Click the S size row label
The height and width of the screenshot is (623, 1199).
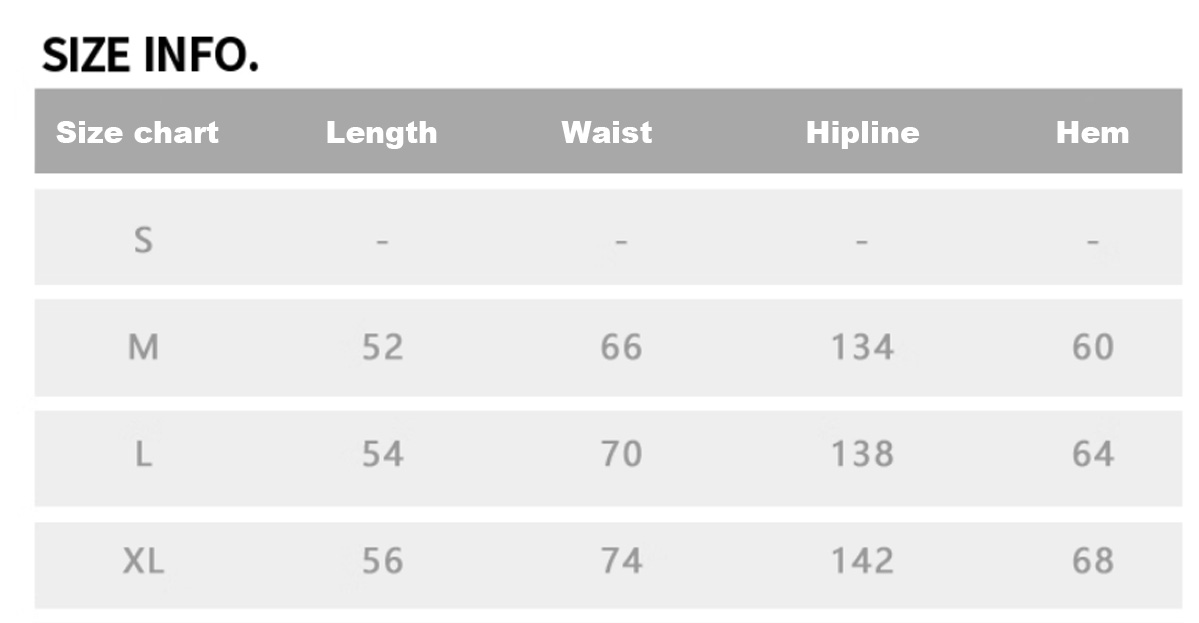pyautogui.click(x=144, y=240)
